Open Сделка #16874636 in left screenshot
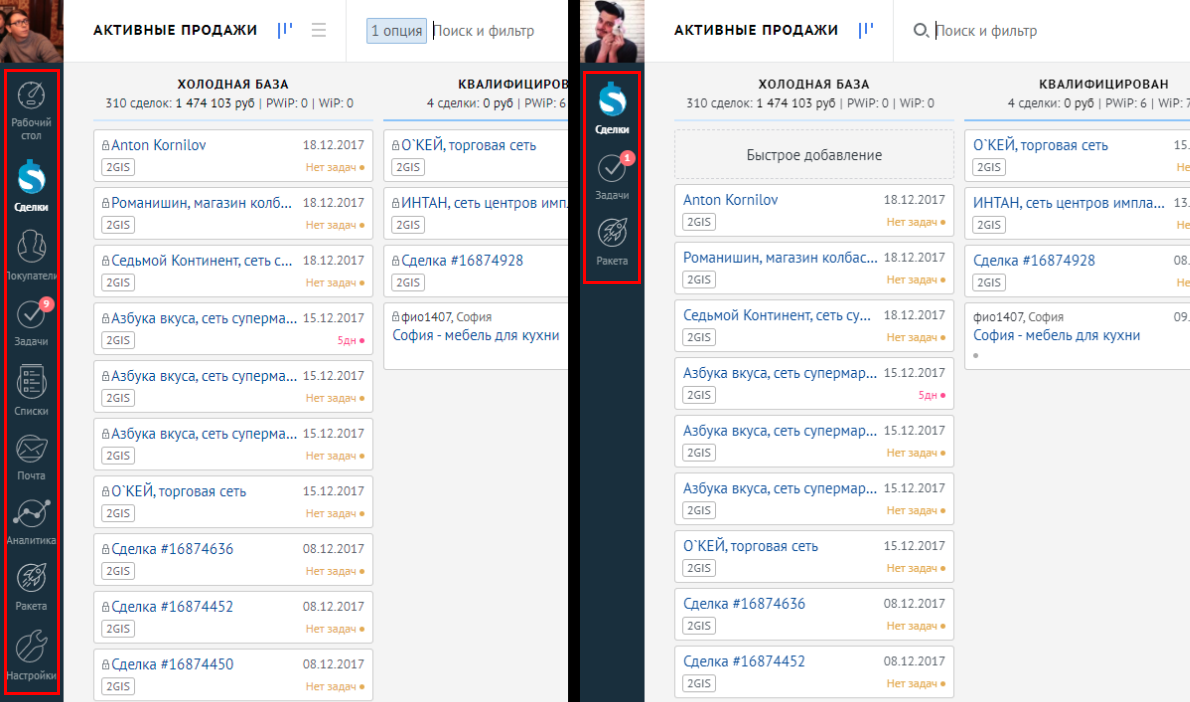The width and height of the screenshot is (1190, 702). [x=172, y=549]
